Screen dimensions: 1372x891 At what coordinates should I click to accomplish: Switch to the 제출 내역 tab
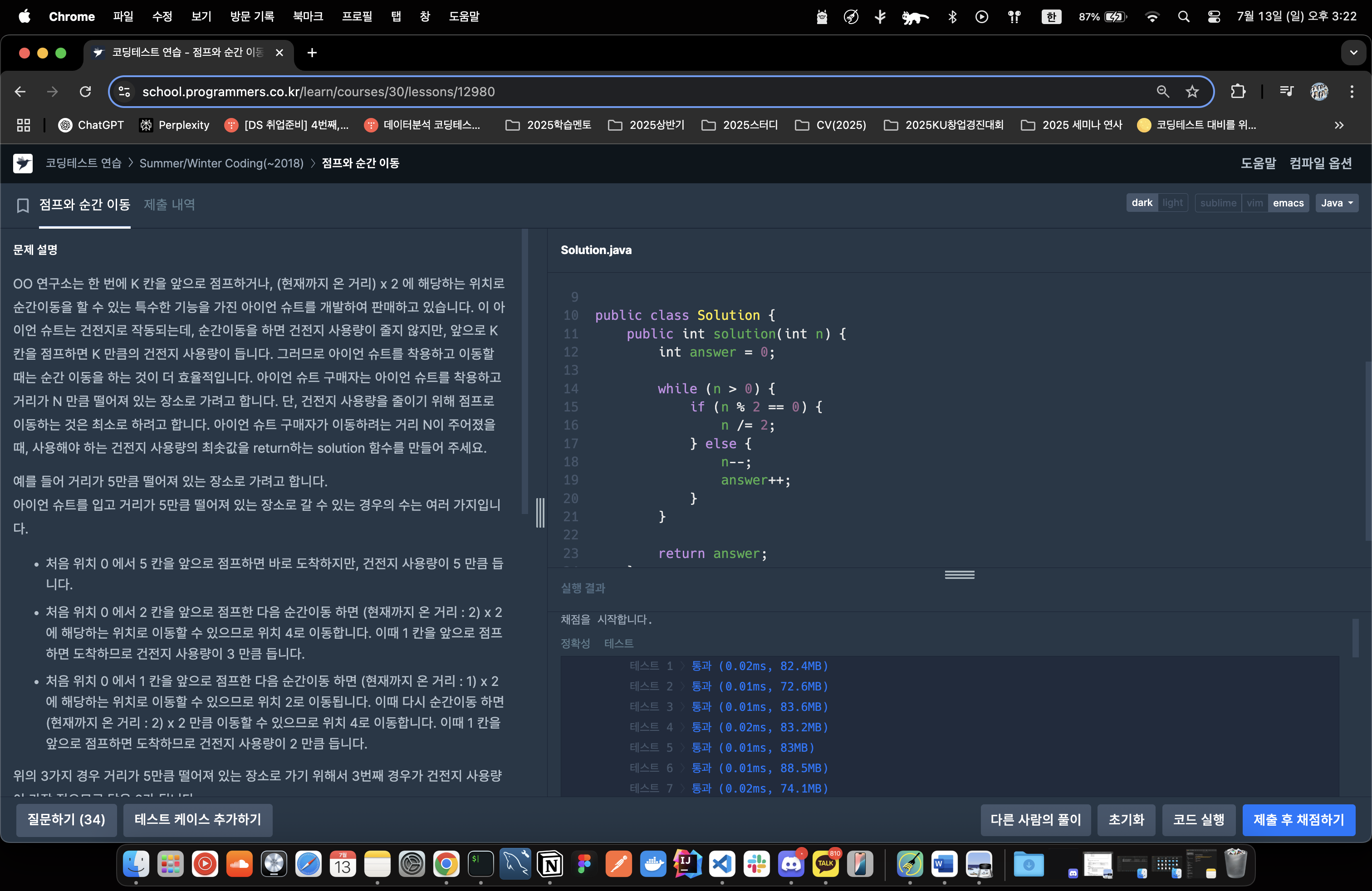(x=170, y=205)
